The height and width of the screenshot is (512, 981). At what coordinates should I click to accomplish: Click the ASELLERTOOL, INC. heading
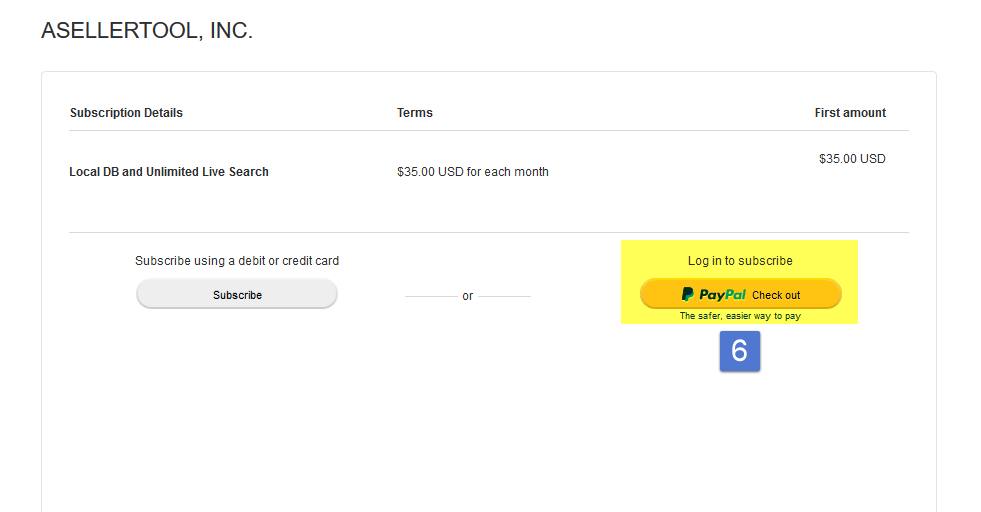[x=147, y=30]
